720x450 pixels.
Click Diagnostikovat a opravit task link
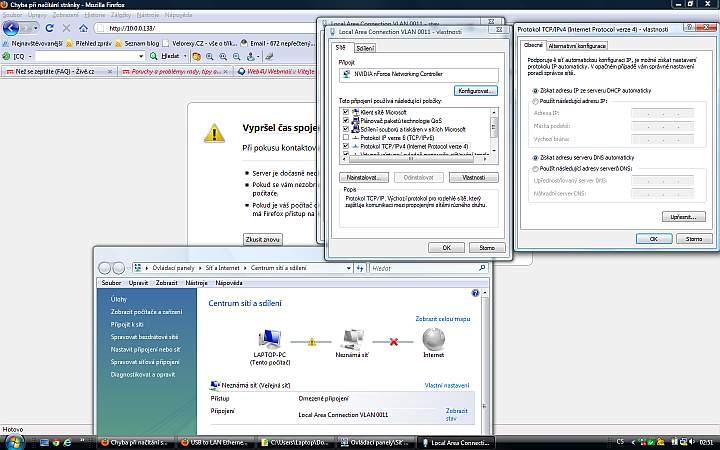click(x=143, y=375)
